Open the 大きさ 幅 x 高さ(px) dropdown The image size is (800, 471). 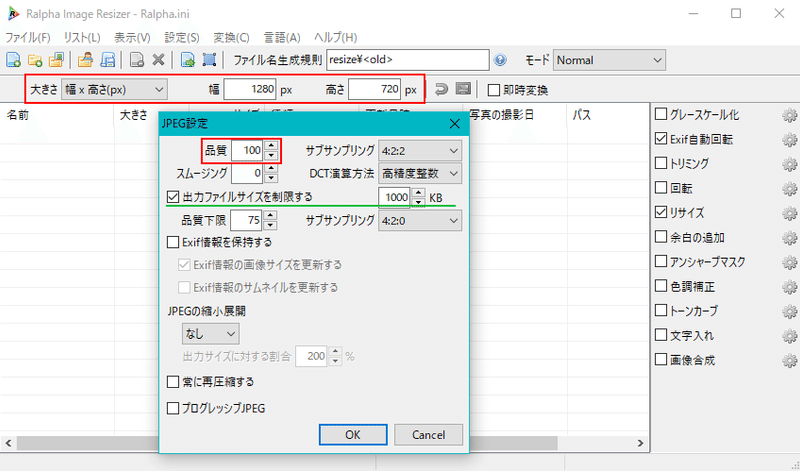114,90
